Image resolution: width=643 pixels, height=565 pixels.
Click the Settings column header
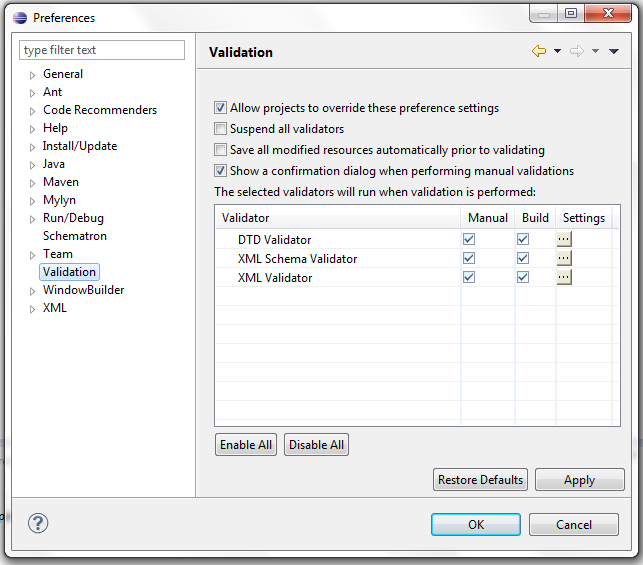tap(584, 218)
